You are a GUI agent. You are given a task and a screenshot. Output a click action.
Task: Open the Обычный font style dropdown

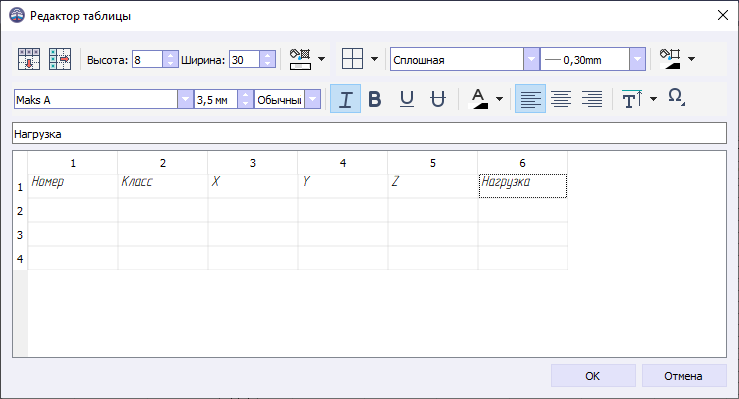[312, 99]
